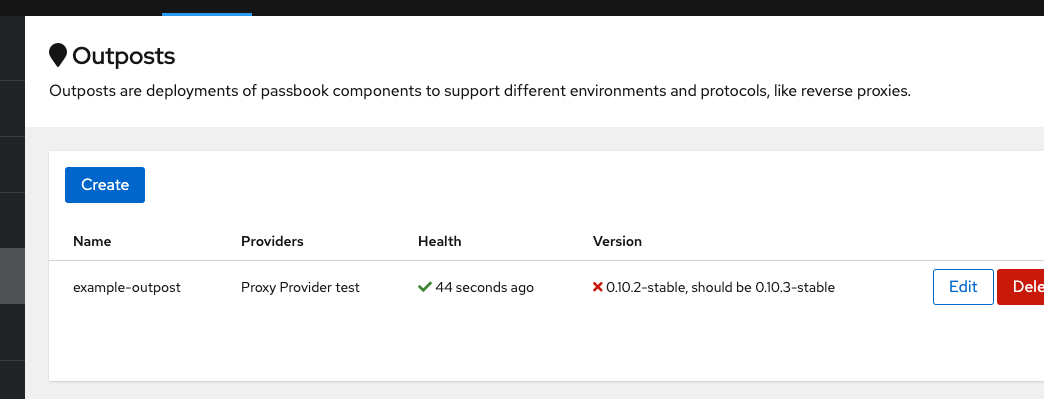
Task: Edit the example-outpost entry
Action: click(963, 287)
